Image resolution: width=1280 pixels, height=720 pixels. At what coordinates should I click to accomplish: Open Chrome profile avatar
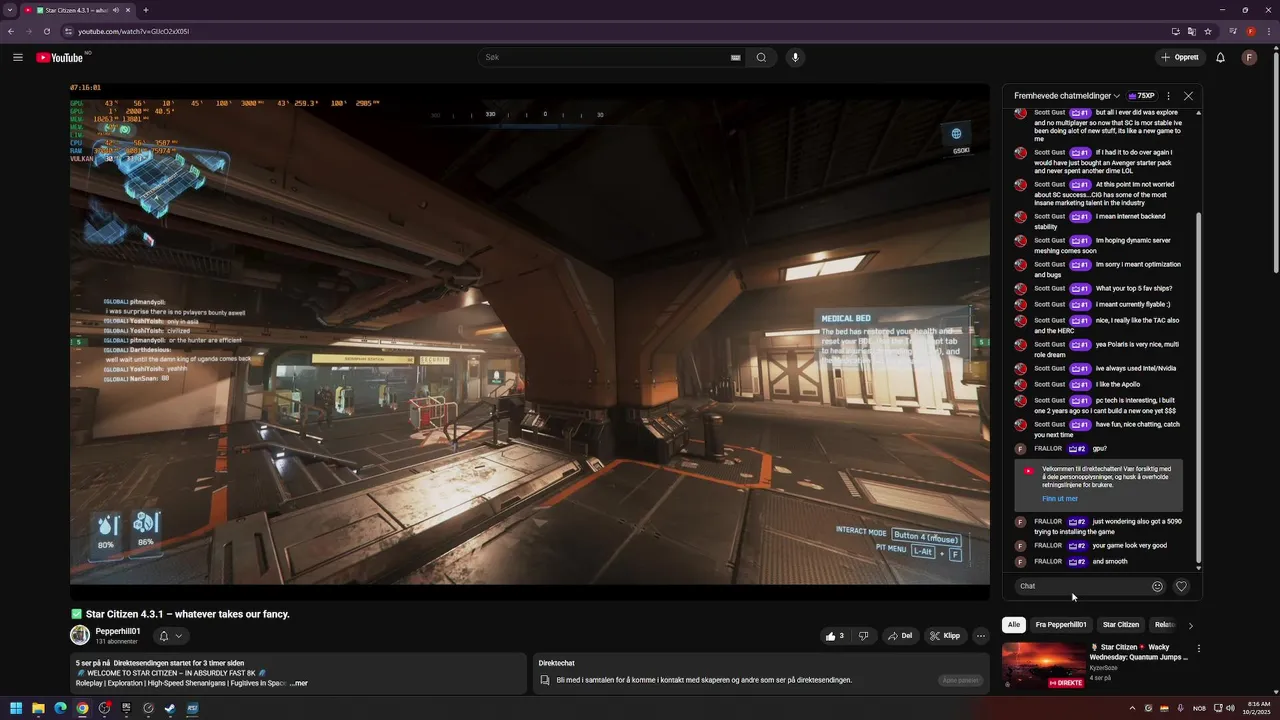click(x=1250, y=31)
